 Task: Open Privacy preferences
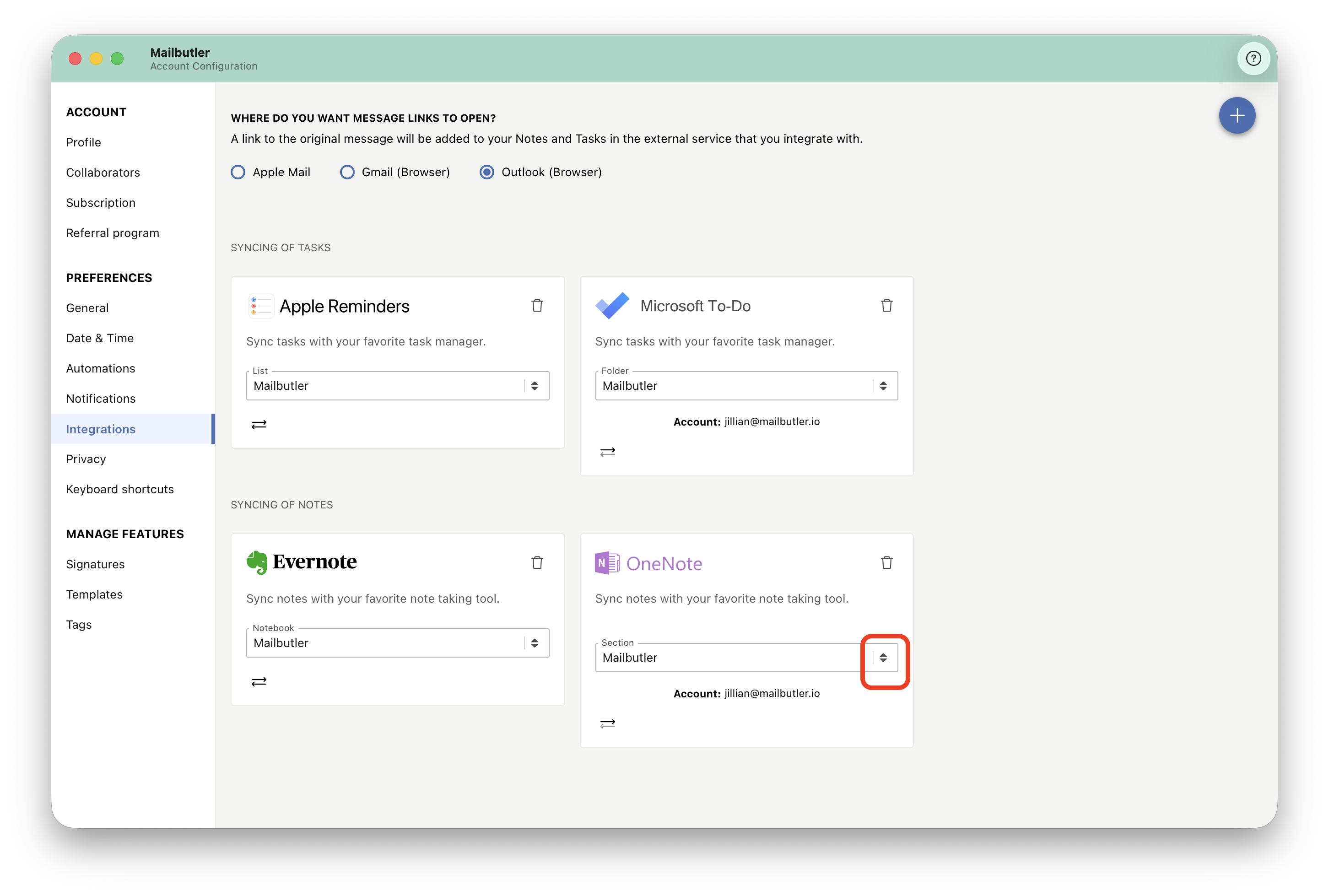point(86,459)
